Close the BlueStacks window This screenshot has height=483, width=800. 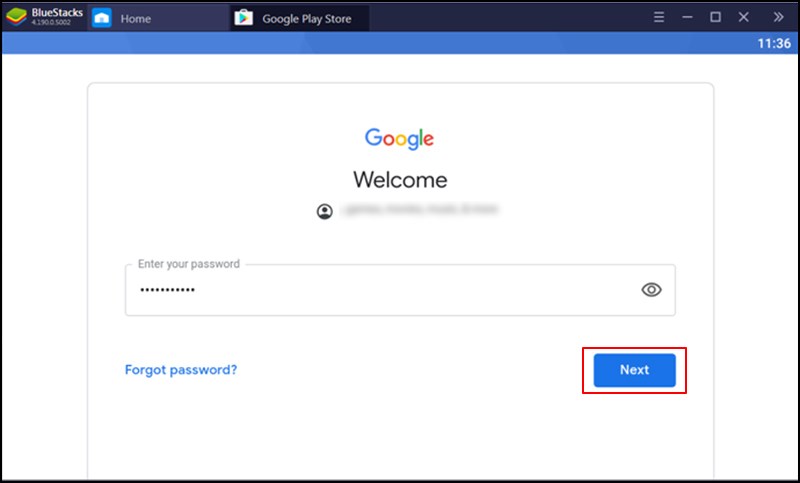(x=743, y=18)
